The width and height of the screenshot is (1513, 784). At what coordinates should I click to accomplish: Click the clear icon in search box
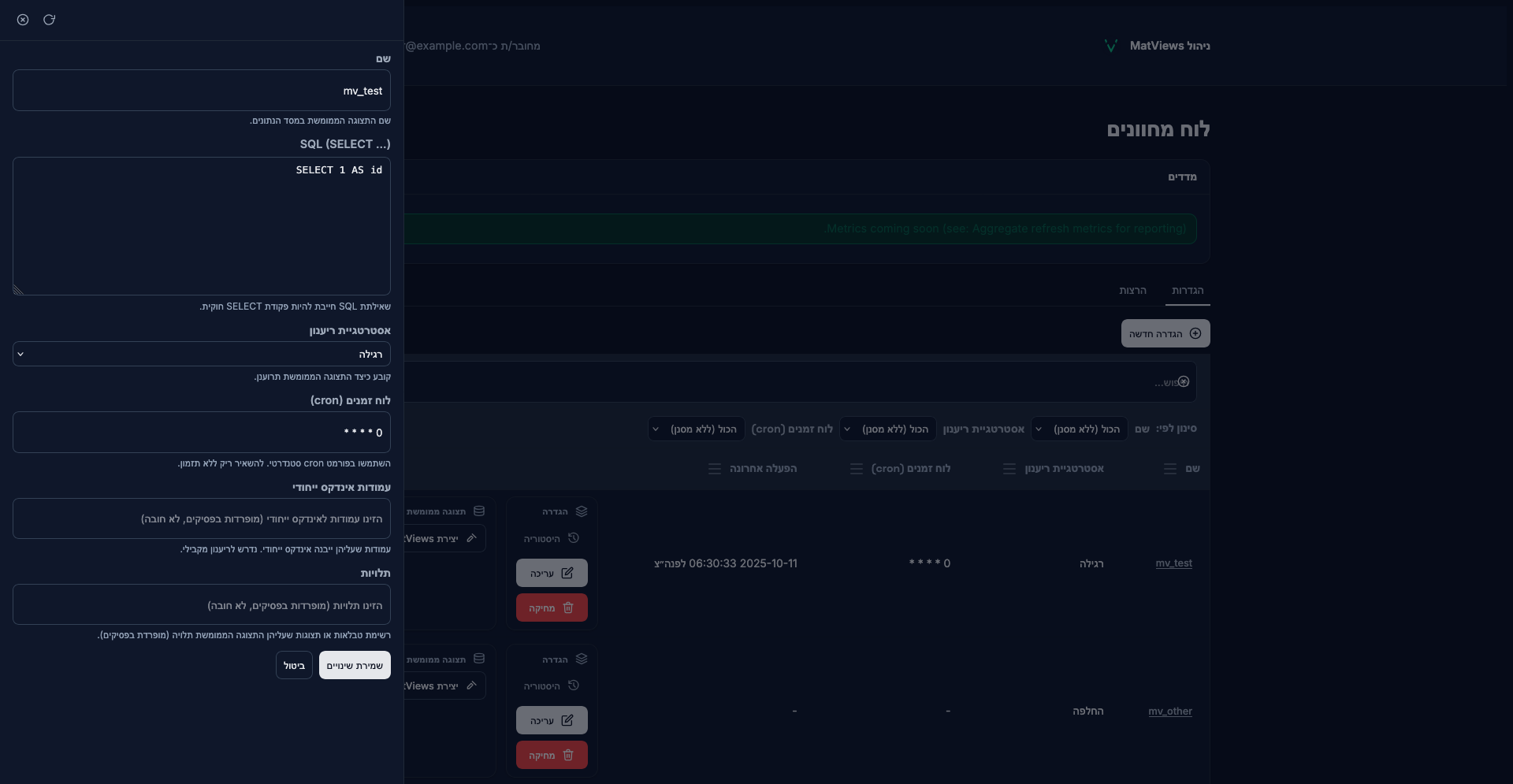1184,381
